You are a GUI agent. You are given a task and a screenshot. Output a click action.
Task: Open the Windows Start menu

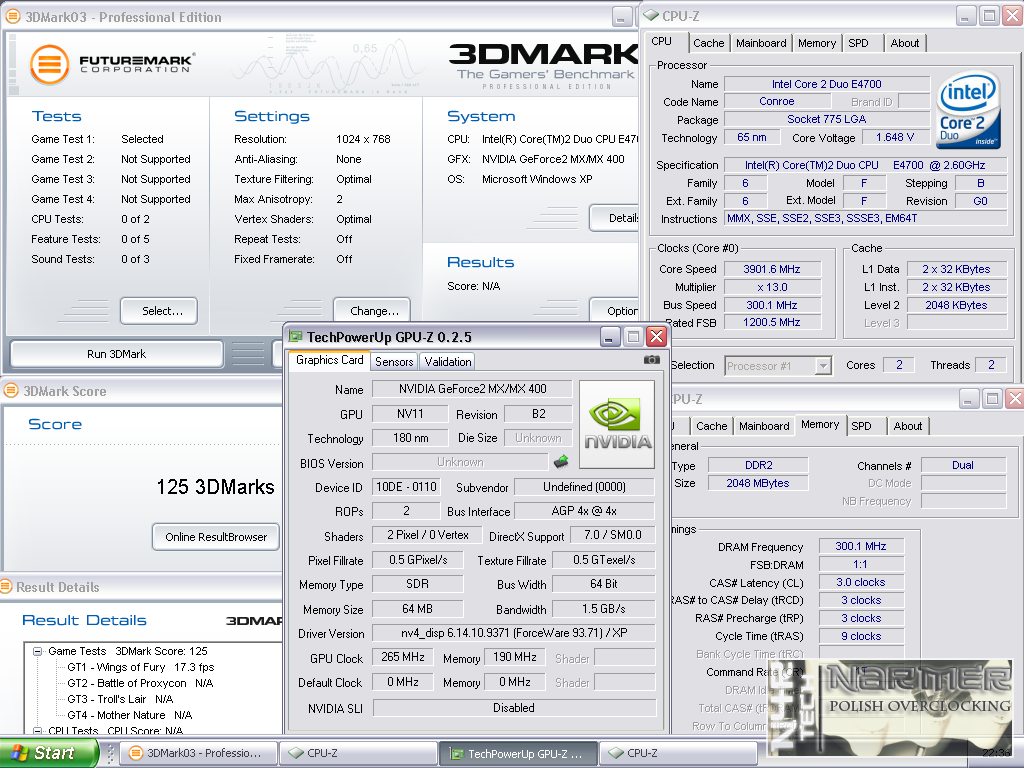tap(48, 753)
